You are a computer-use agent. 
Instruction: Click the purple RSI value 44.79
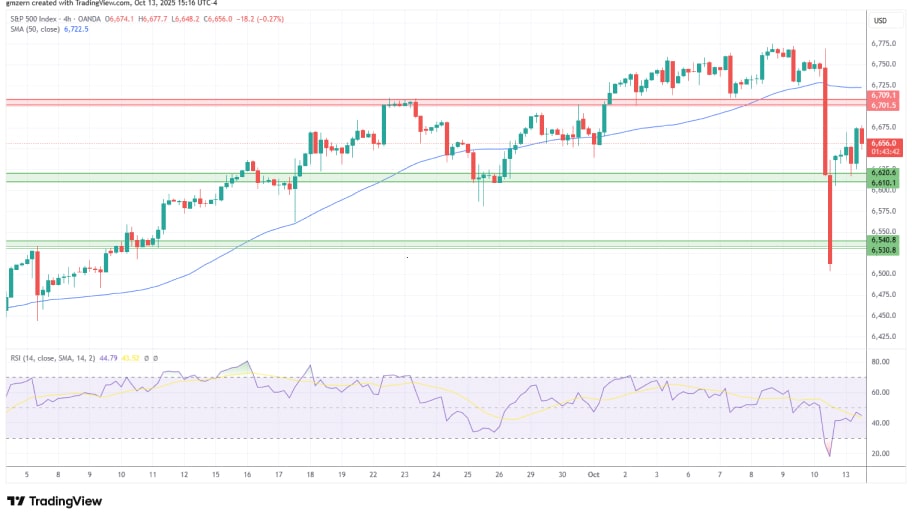[109, 357]
